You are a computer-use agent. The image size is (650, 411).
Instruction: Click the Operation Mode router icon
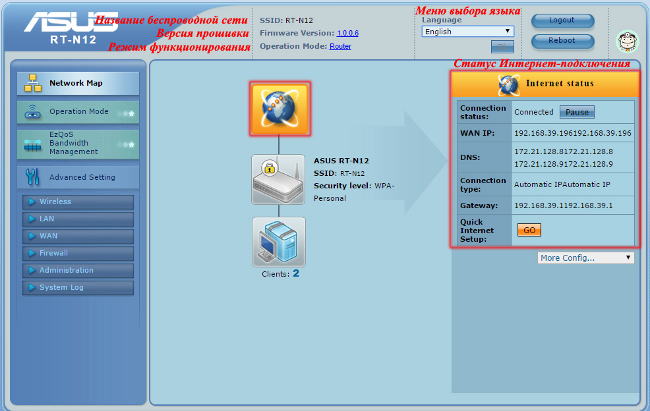(33, 112)
